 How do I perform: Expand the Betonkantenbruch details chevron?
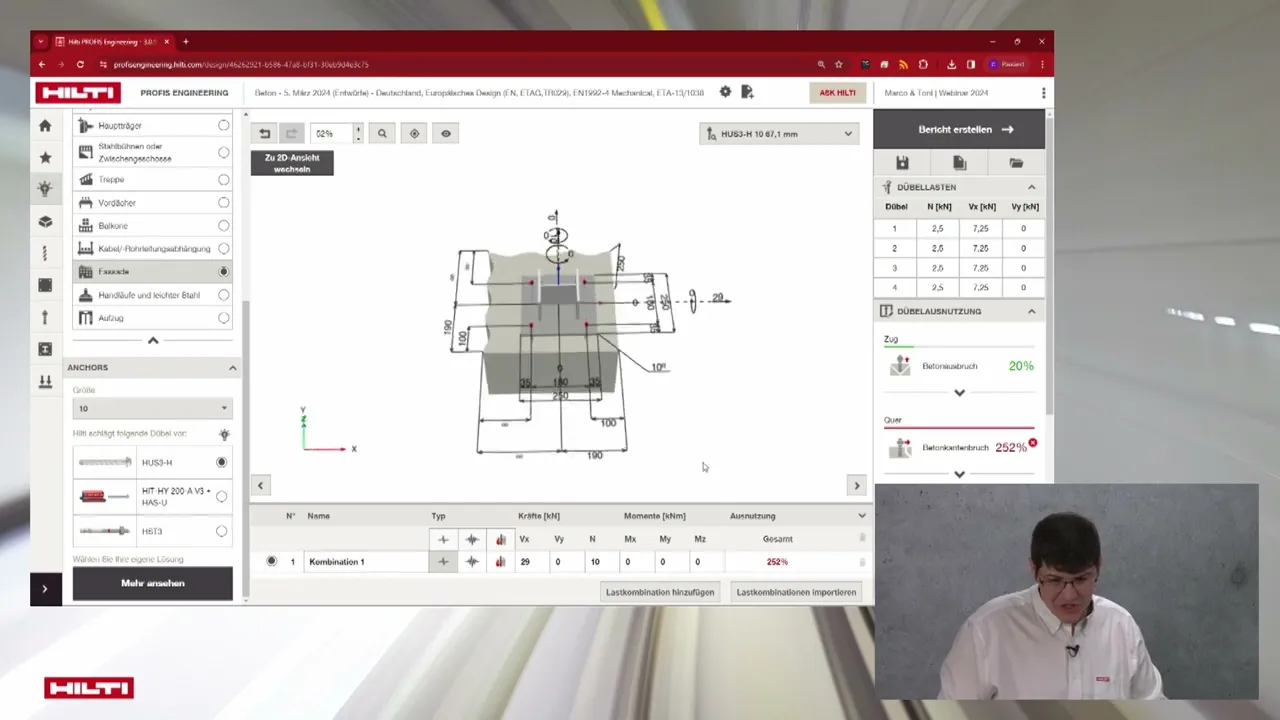[959, 474]
